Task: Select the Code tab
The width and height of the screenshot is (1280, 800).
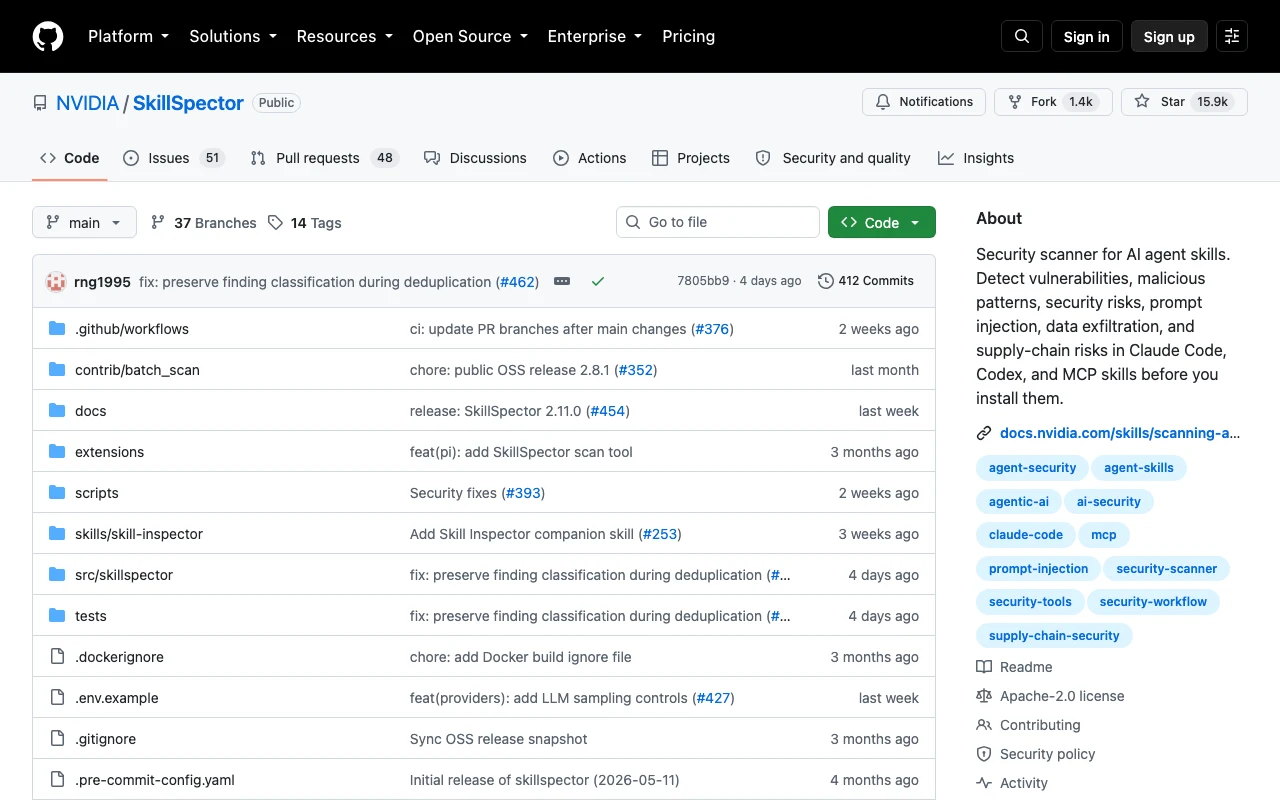Action: point(70,158)
